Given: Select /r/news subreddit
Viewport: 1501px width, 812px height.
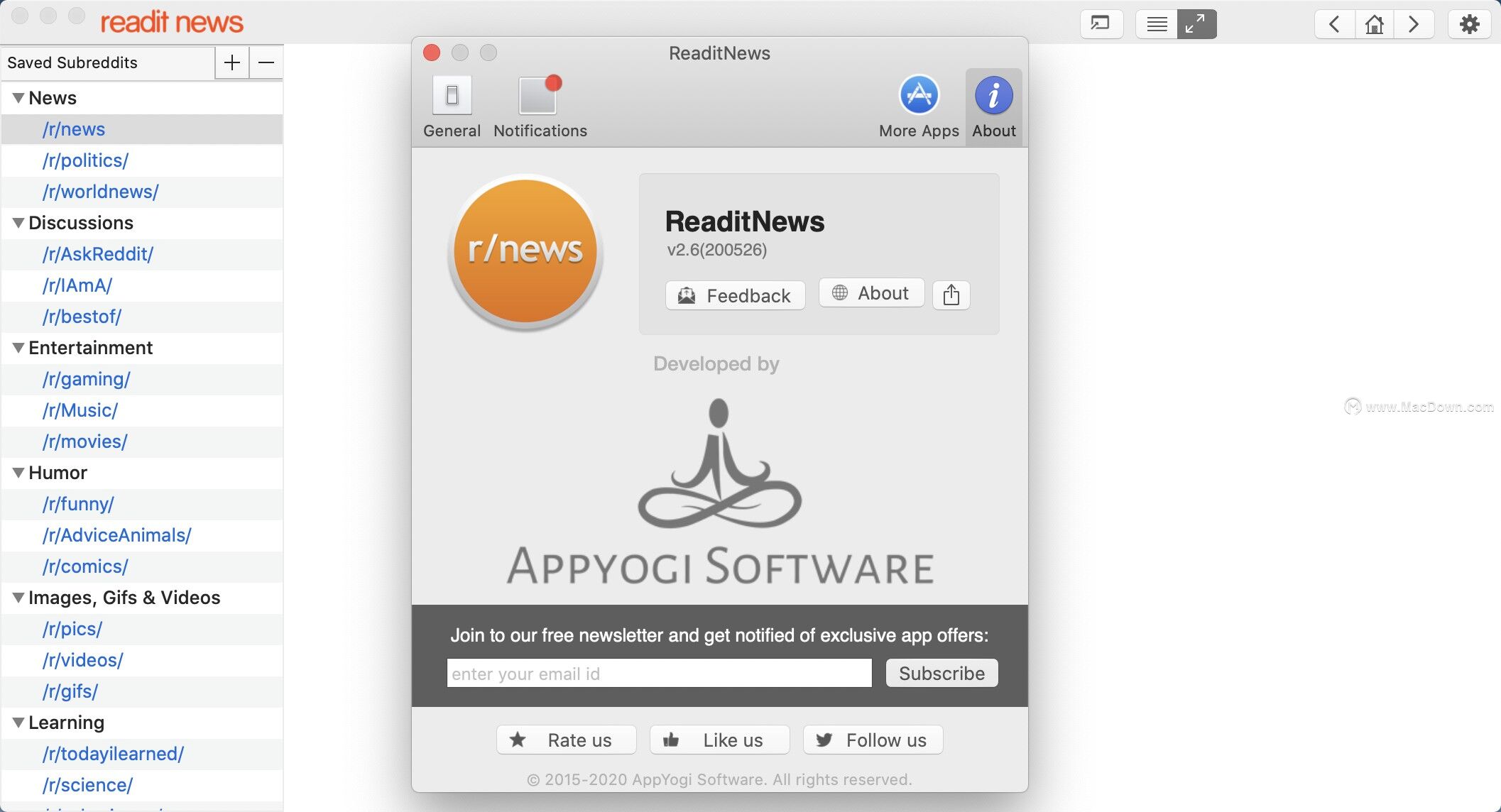Looking at the screenshot, I should [142, 129].
